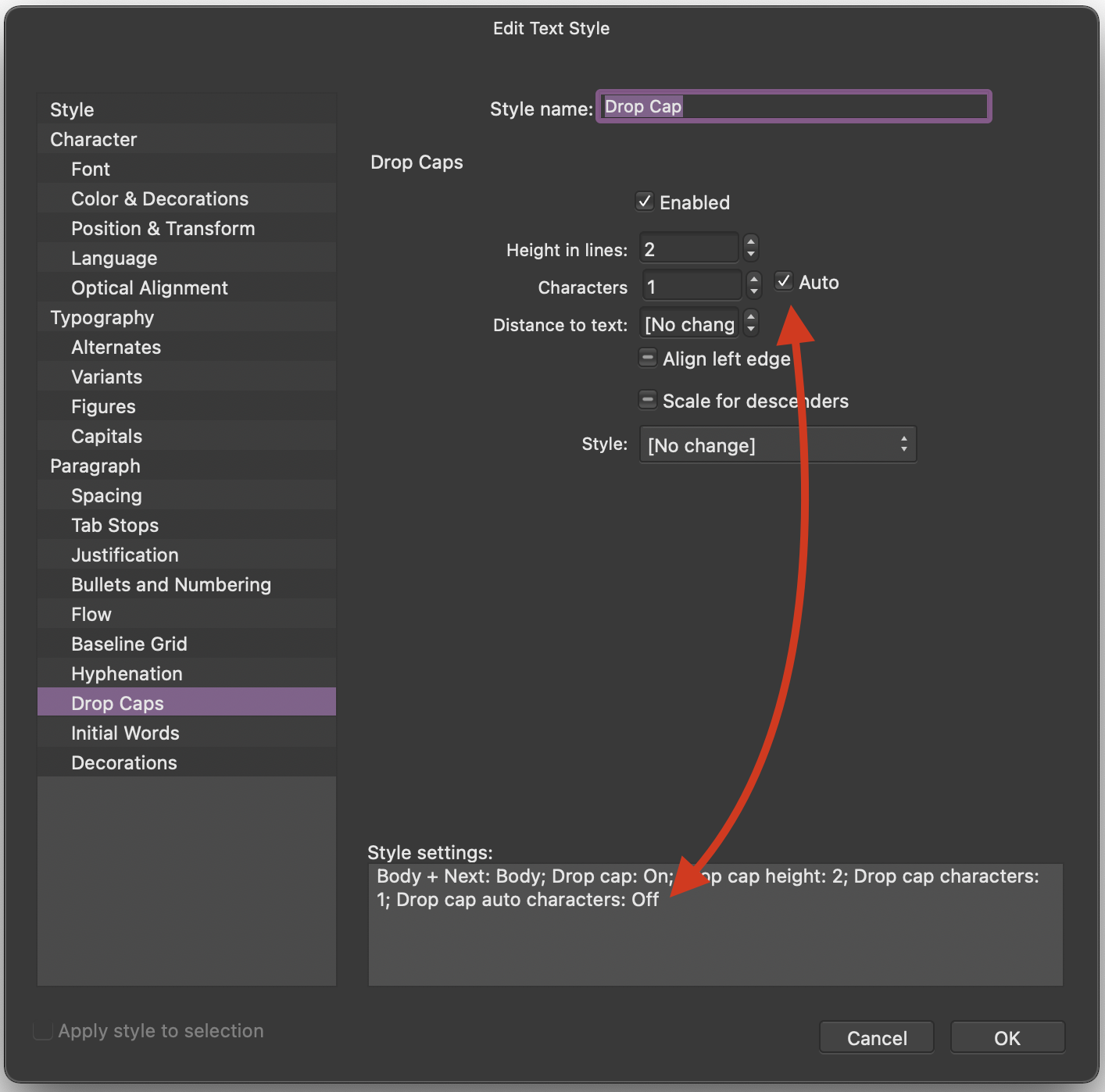Increase Height in lines with the stepper
Screen dimensions: 1105x1092
[x=750, y=242]
